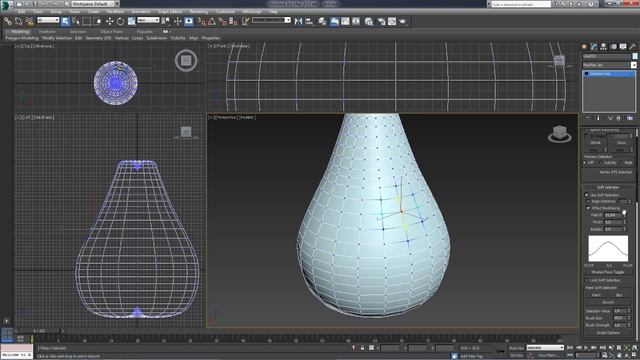This screenshot has width=640, height=360.
Task: Toggle Edge Distance checkbox
Action: (588, 202)
